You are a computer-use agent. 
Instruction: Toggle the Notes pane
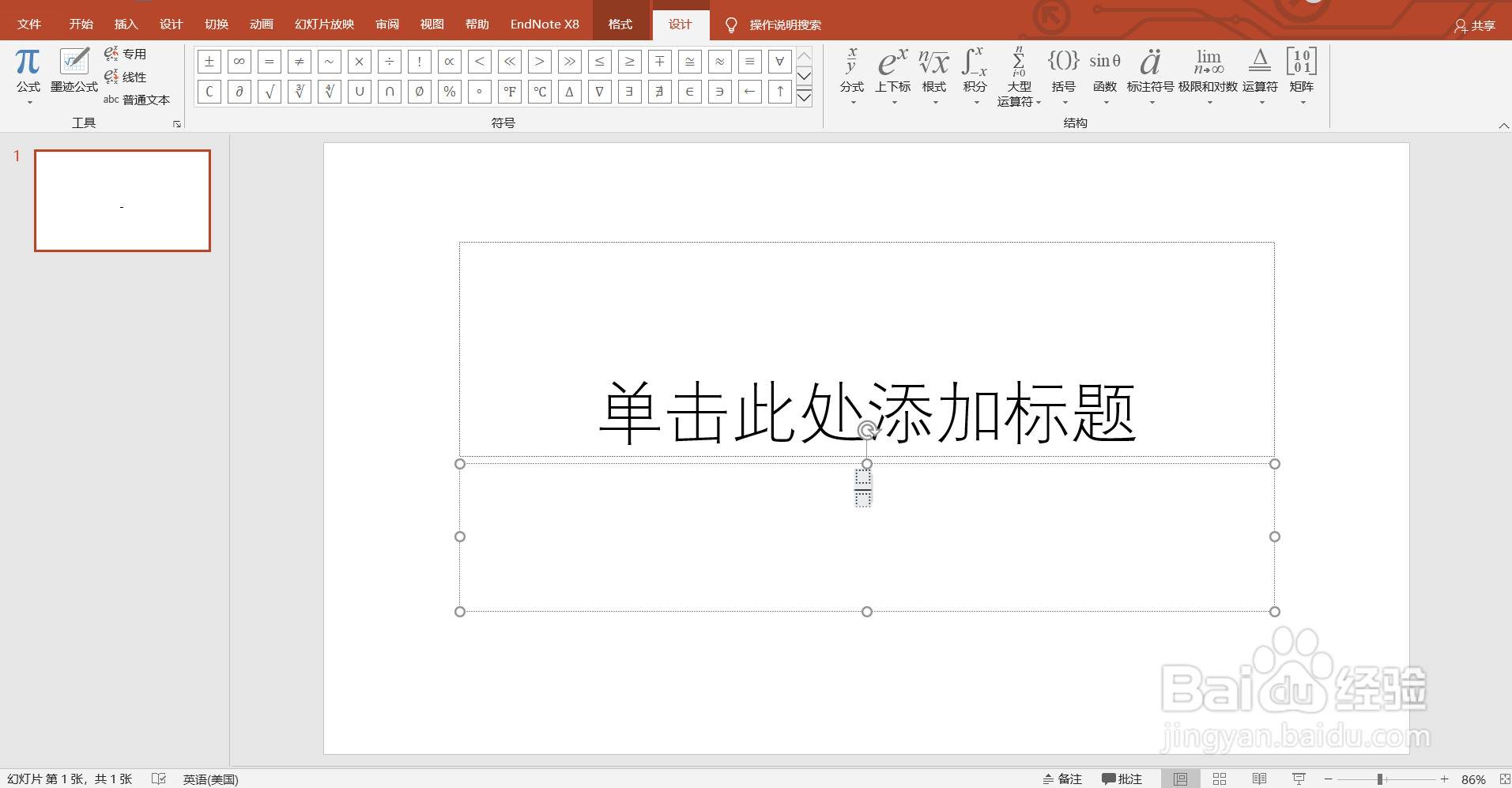(1062, 779)
